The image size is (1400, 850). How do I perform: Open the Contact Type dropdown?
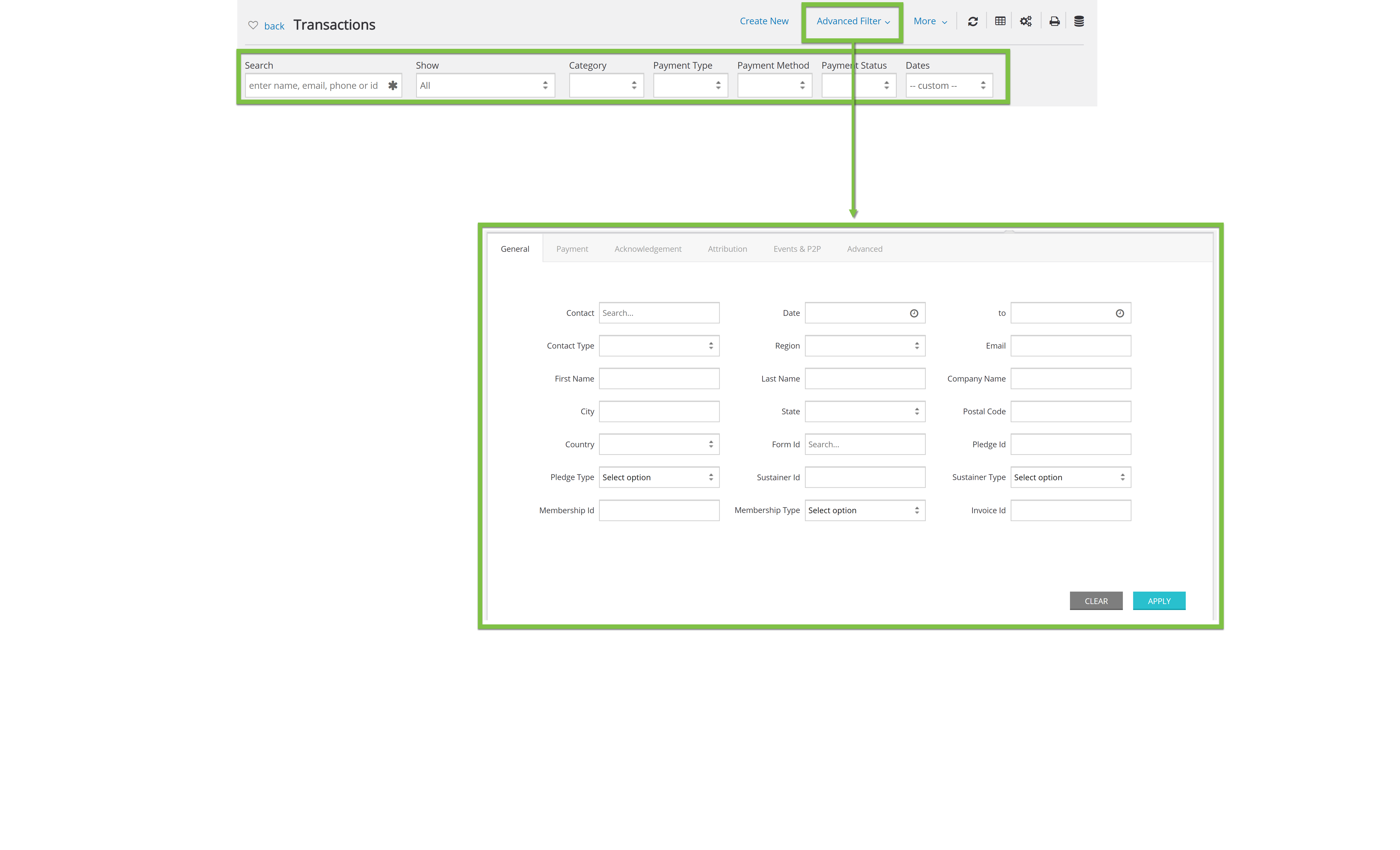point(659,346)
